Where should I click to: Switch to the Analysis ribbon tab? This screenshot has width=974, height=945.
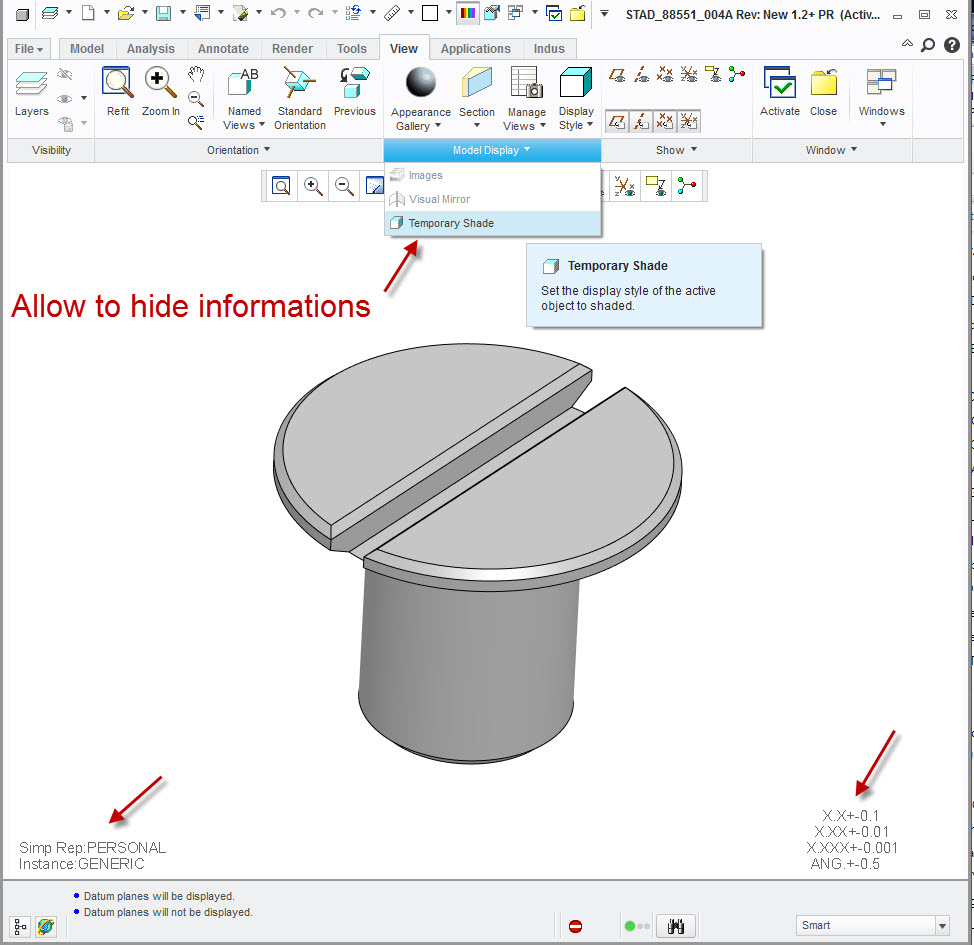[150, 49]
